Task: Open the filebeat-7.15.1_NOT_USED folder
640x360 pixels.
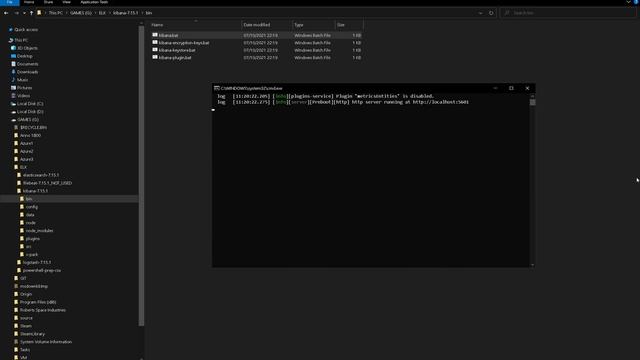Action: [x=47, y=183]
